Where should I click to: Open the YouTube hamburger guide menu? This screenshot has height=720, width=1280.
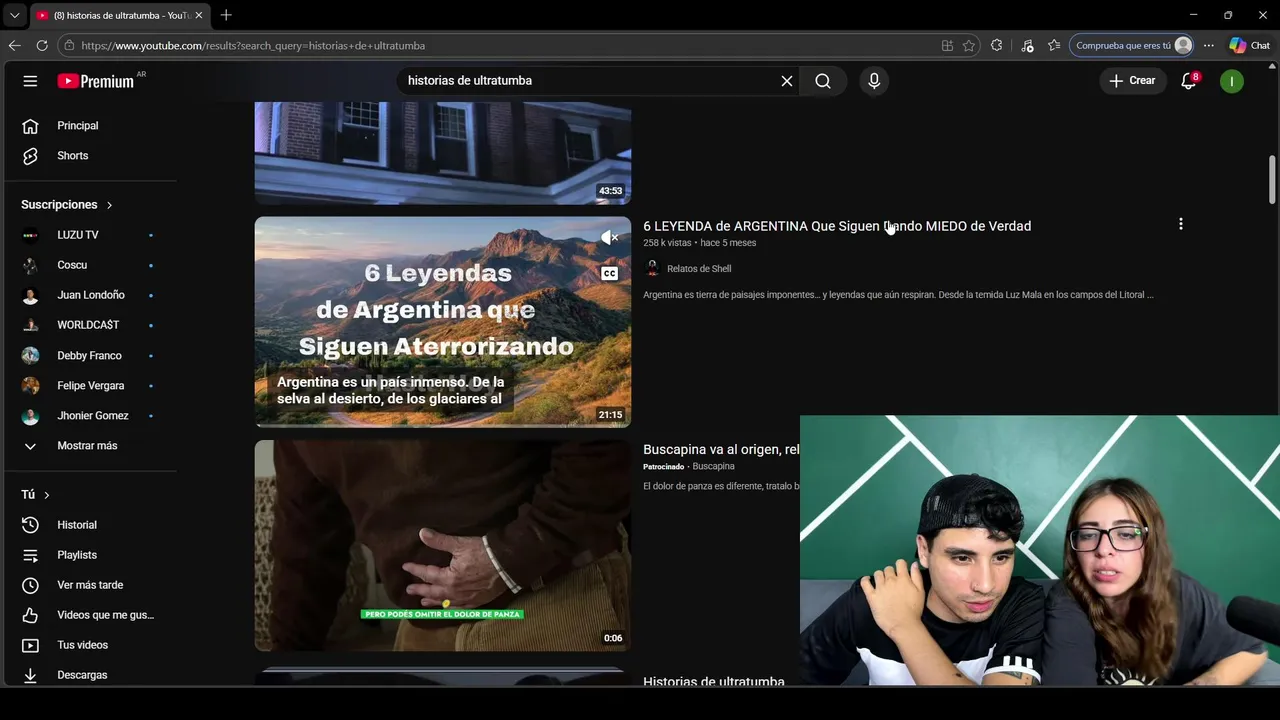pyautogui.click(x=30, y=81)
